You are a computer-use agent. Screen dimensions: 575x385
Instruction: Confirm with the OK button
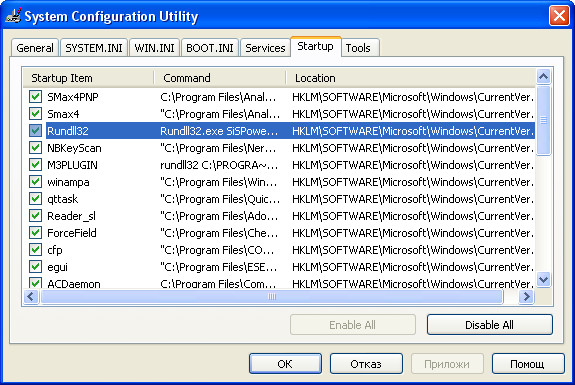tap(285, 364)
